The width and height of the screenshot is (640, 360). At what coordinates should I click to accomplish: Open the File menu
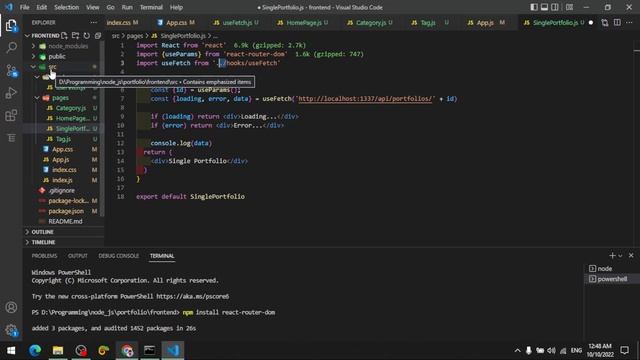[x=24, y=7]
